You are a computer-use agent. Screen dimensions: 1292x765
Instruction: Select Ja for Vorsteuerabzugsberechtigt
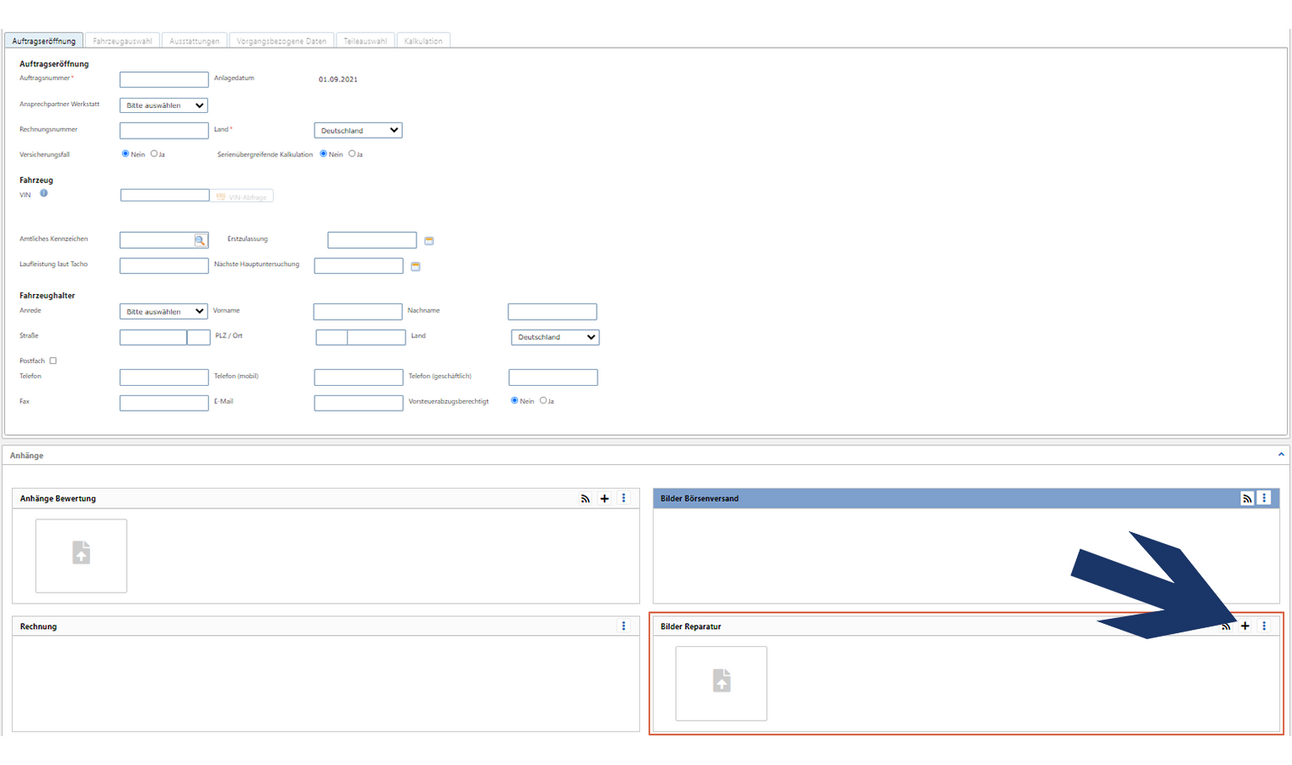click(543, 401)
